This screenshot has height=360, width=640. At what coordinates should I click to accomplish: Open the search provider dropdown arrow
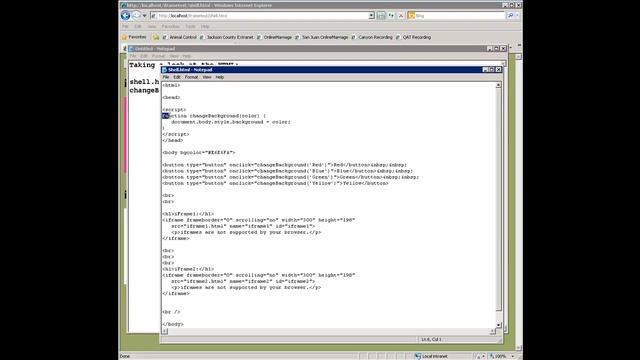coord(517,16)
